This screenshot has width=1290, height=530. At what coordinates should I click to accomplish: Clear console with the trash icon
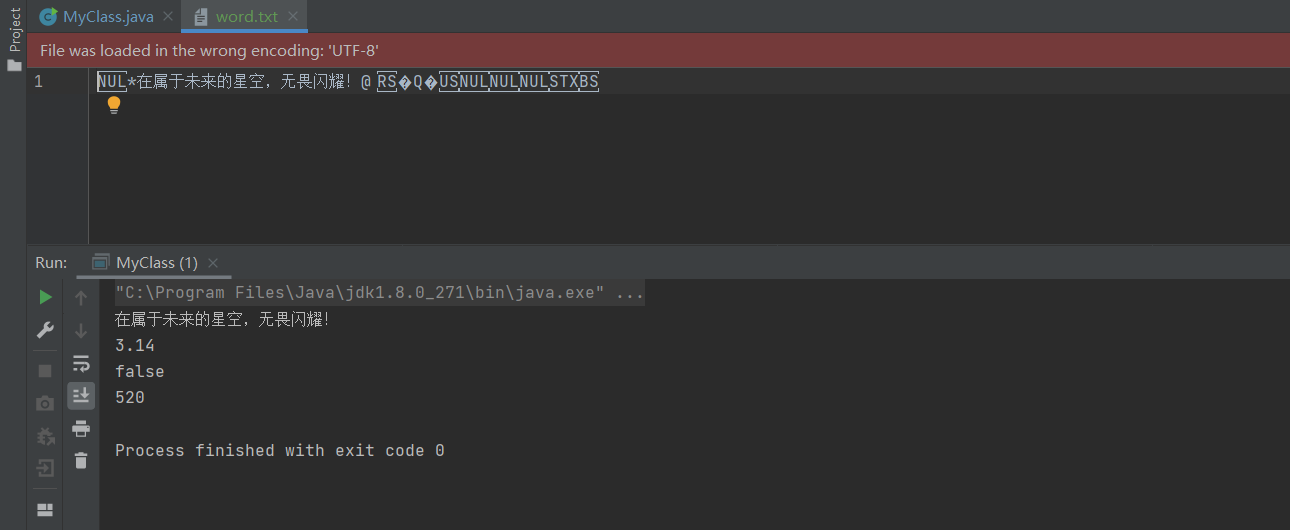[81, 460]
